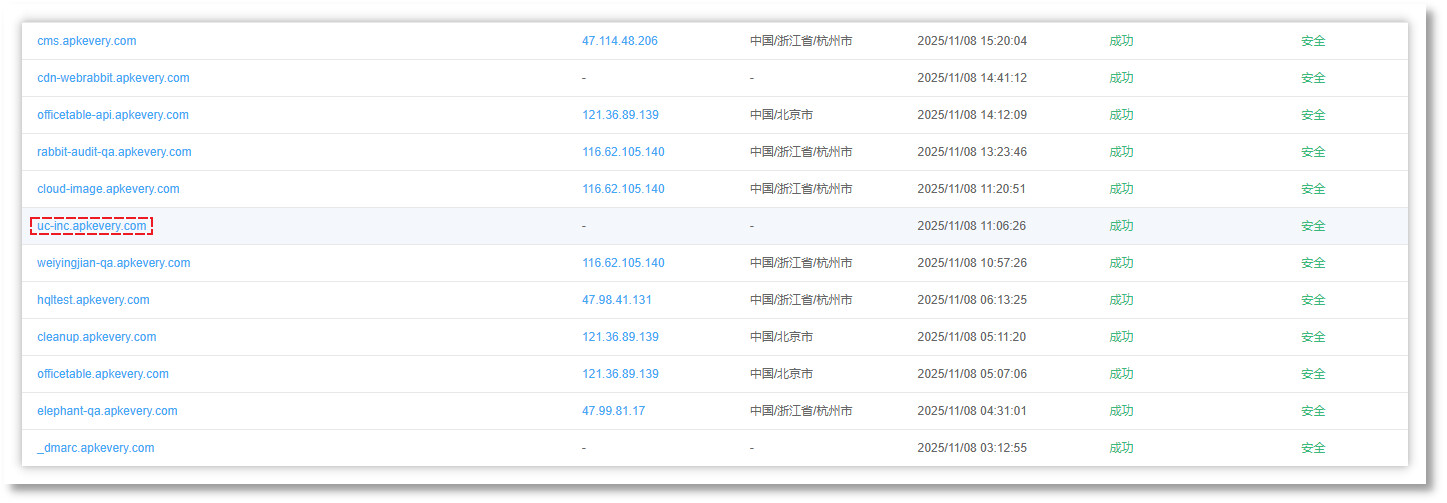The height and width of the screenshot is (503, 1447).
Task: Select the officetable.apkevery.com domain
Action: (x=103, y=374)
